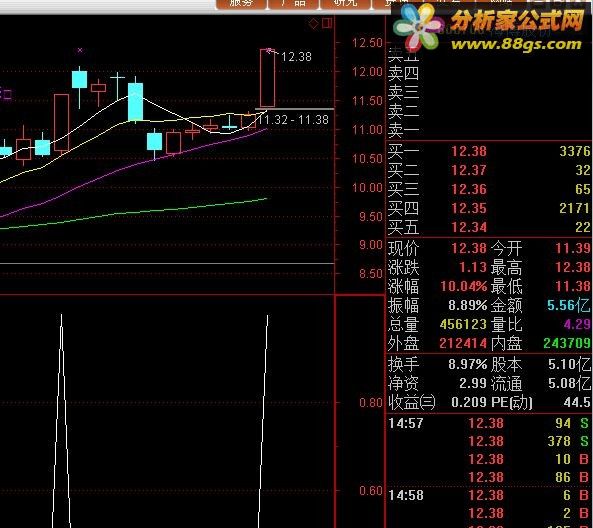
Task: Select the 14:58 trade tick row
Action: point(489,495)
